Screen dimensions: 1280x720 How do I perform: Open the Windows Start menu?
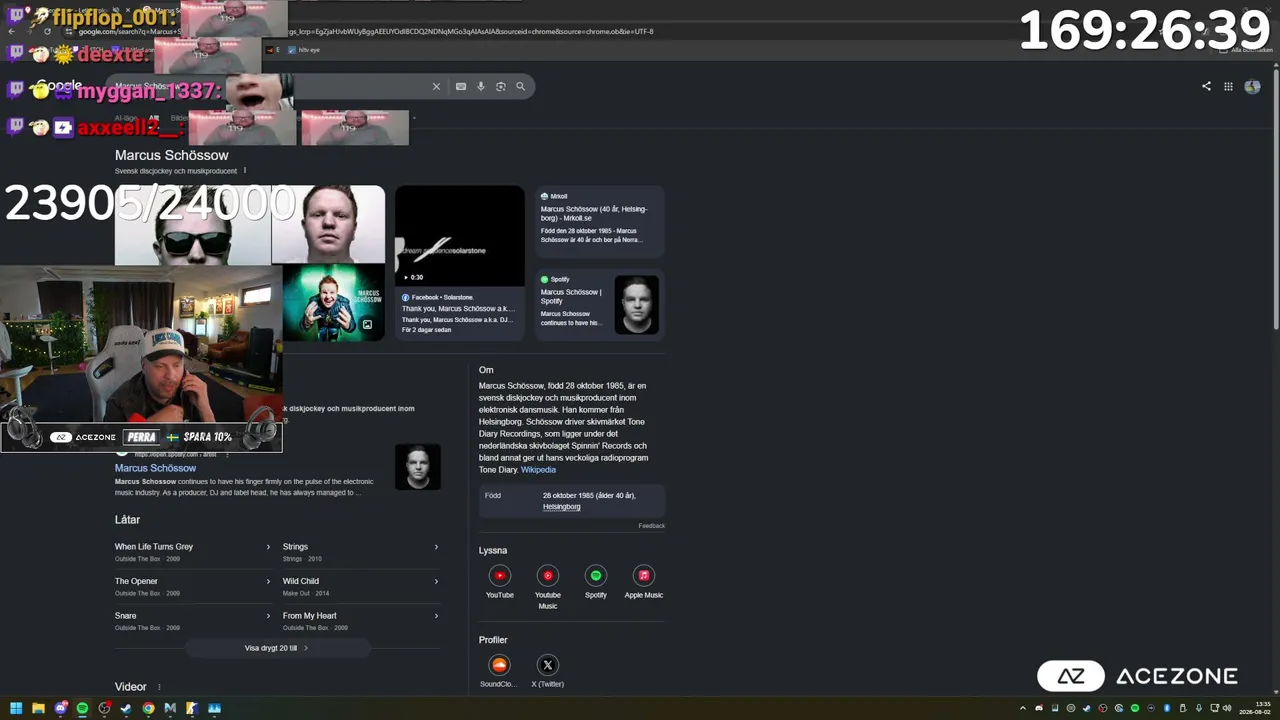point(16,709)
